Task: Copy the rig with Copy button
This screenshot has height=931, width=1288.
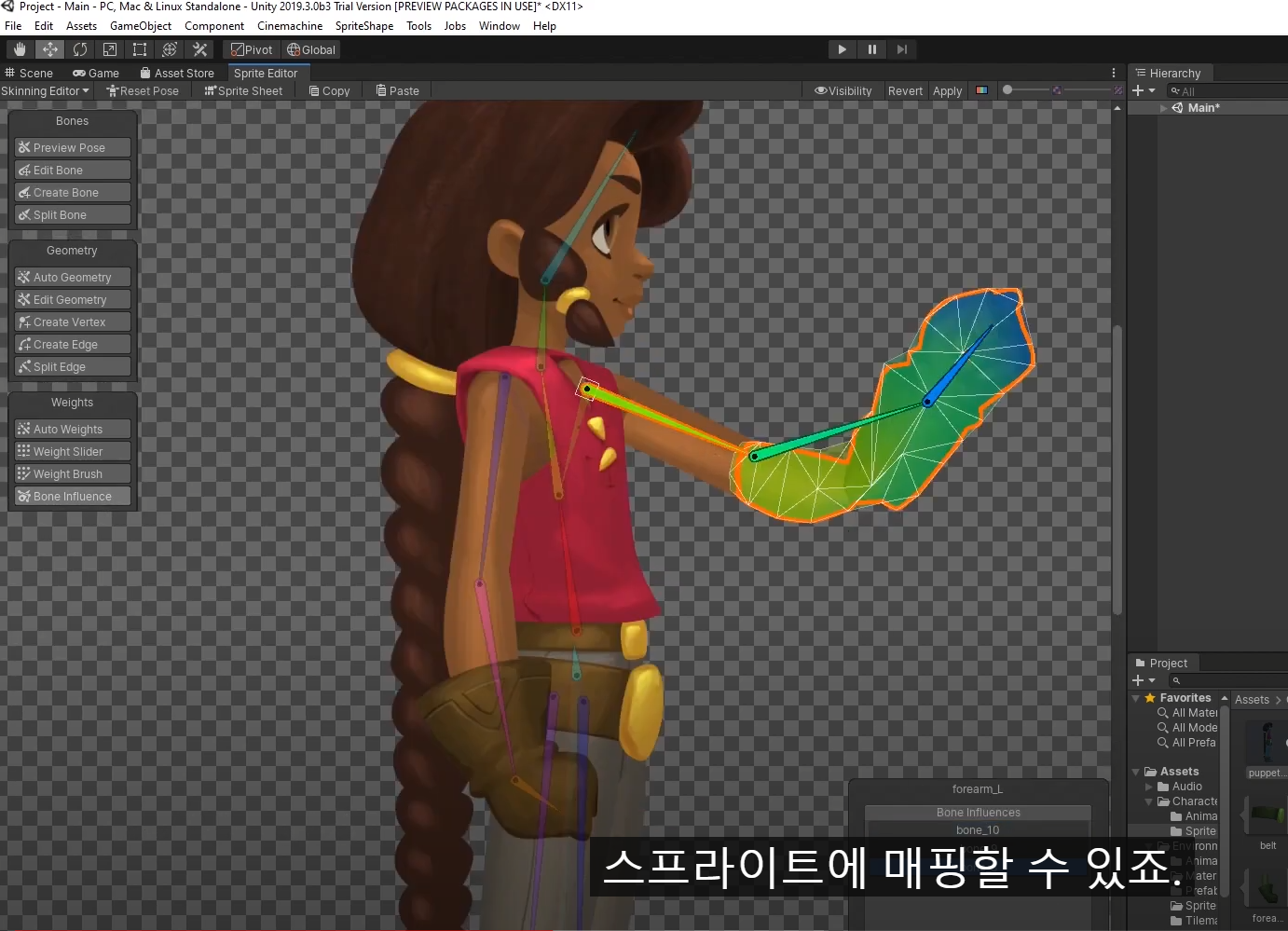Action: point(330,90)
